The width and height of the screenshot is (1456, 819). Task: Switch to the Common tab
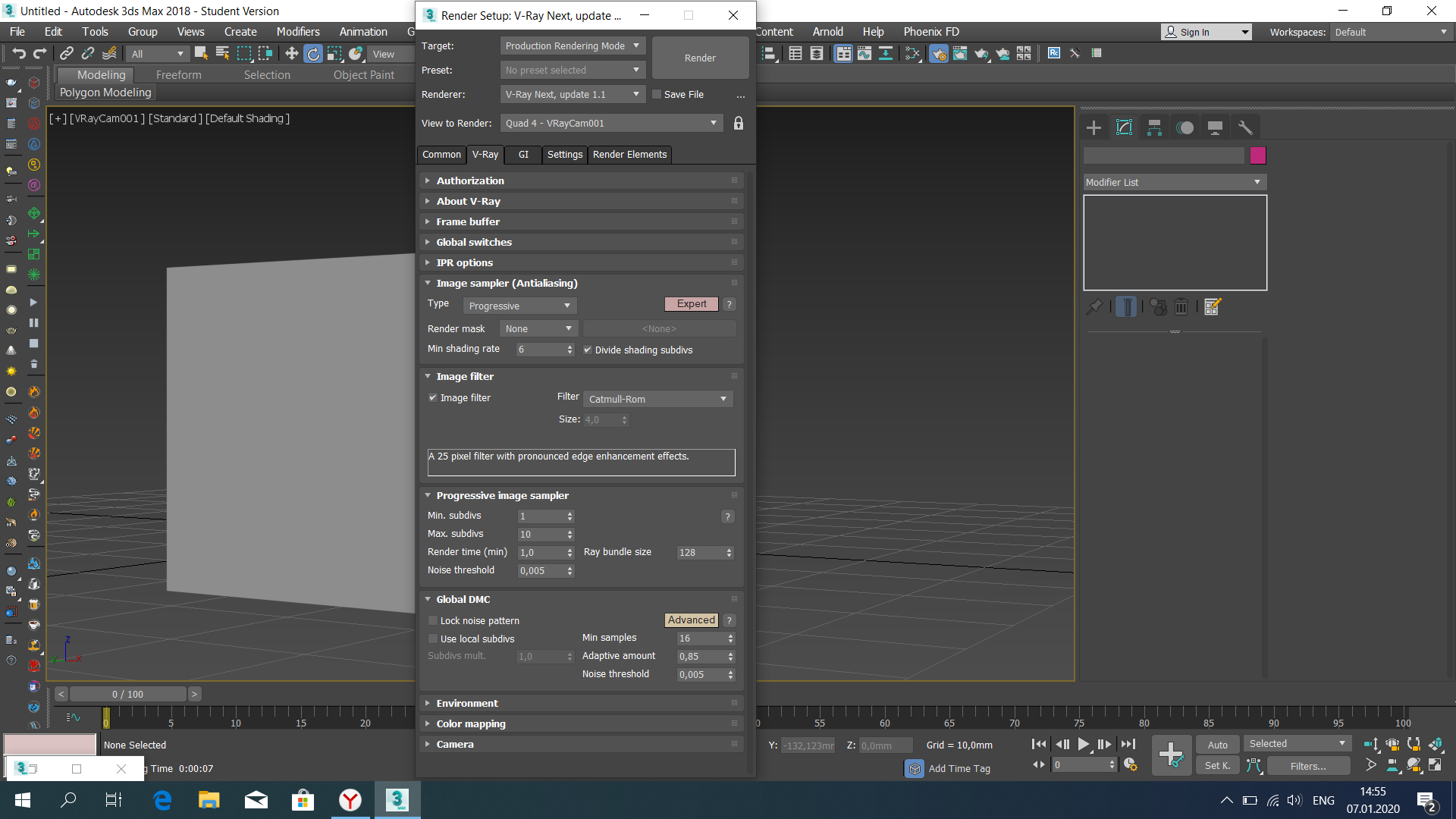[441, 154]
